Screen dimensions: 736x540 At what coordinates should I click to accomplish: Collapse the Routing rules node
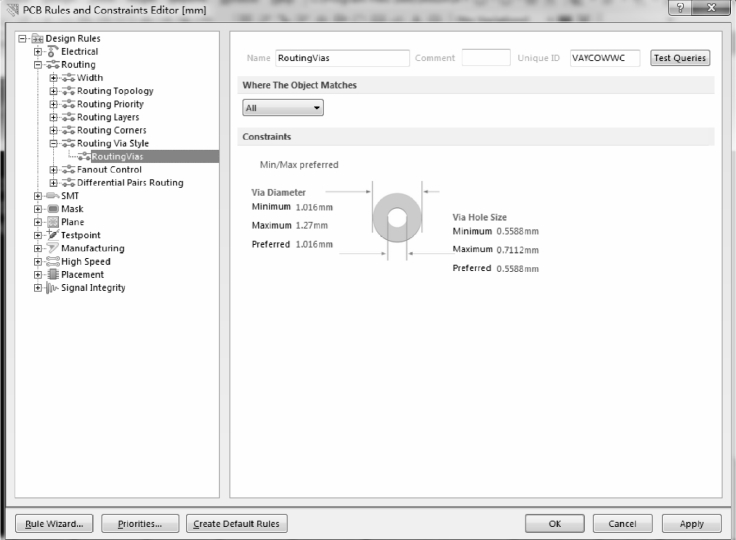(x=38, y=65)
